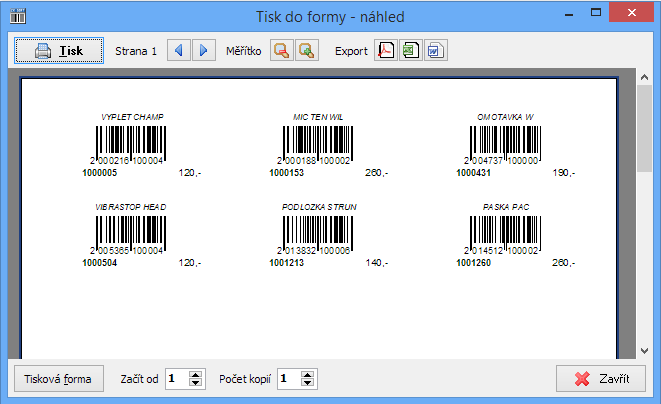Viewport: 661px width, 404px height.
Task: Click the label text VYPLET CHAMP
Action: click(132, 117)
